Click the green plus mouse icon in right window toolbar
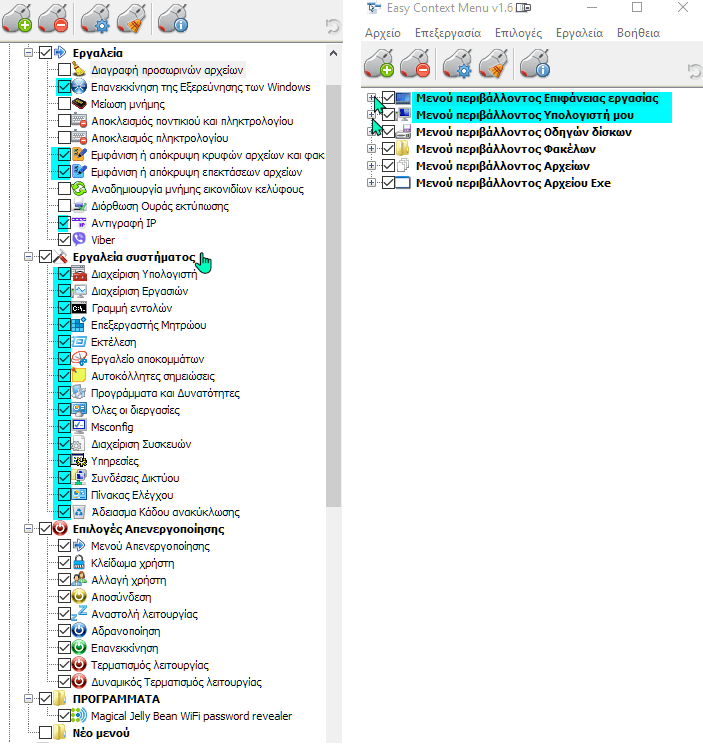 pos(379,64)
